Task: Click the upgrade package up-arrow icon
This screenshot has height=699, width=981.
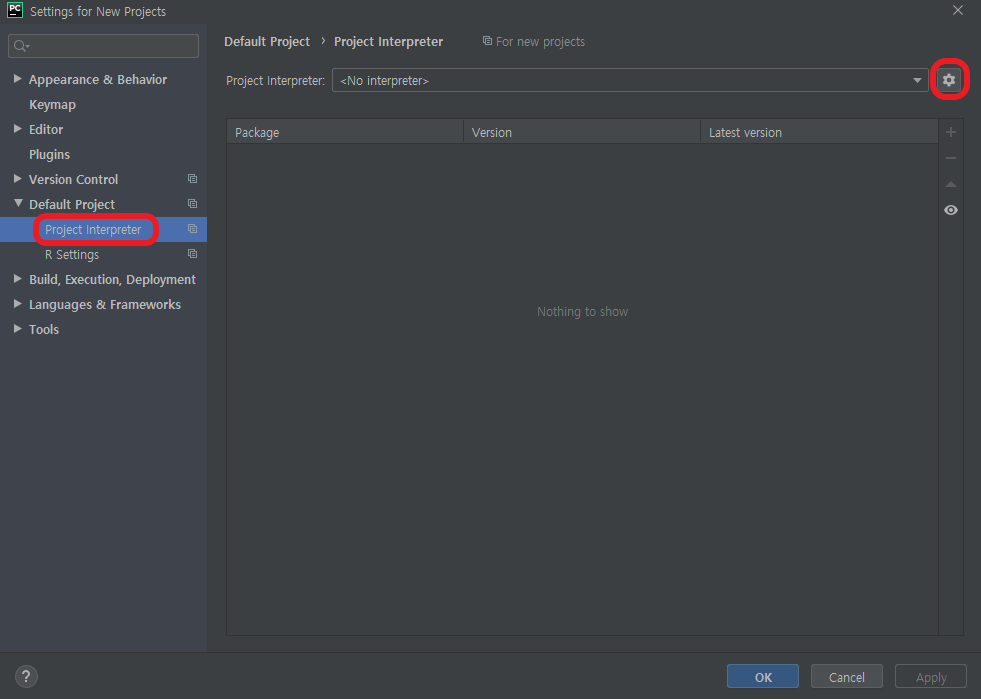Action: click(950, 184)
